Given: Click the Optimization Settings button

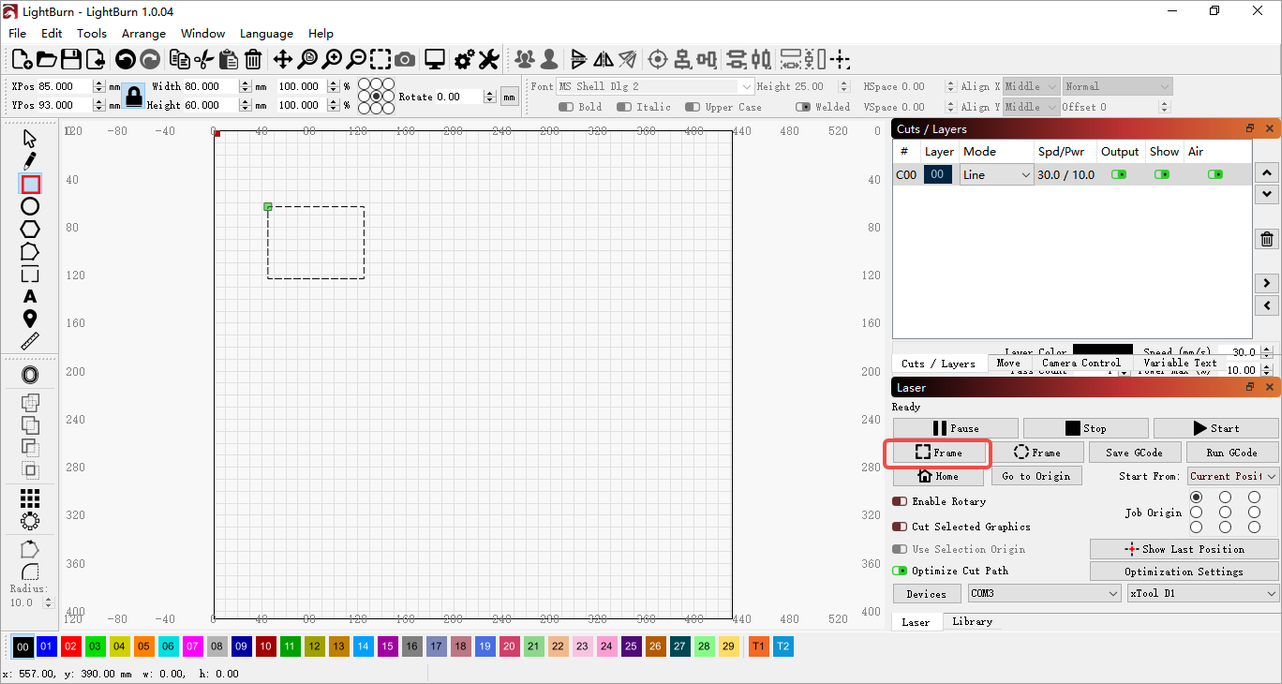Looking at the screenshot, I should click(1184, 571).
